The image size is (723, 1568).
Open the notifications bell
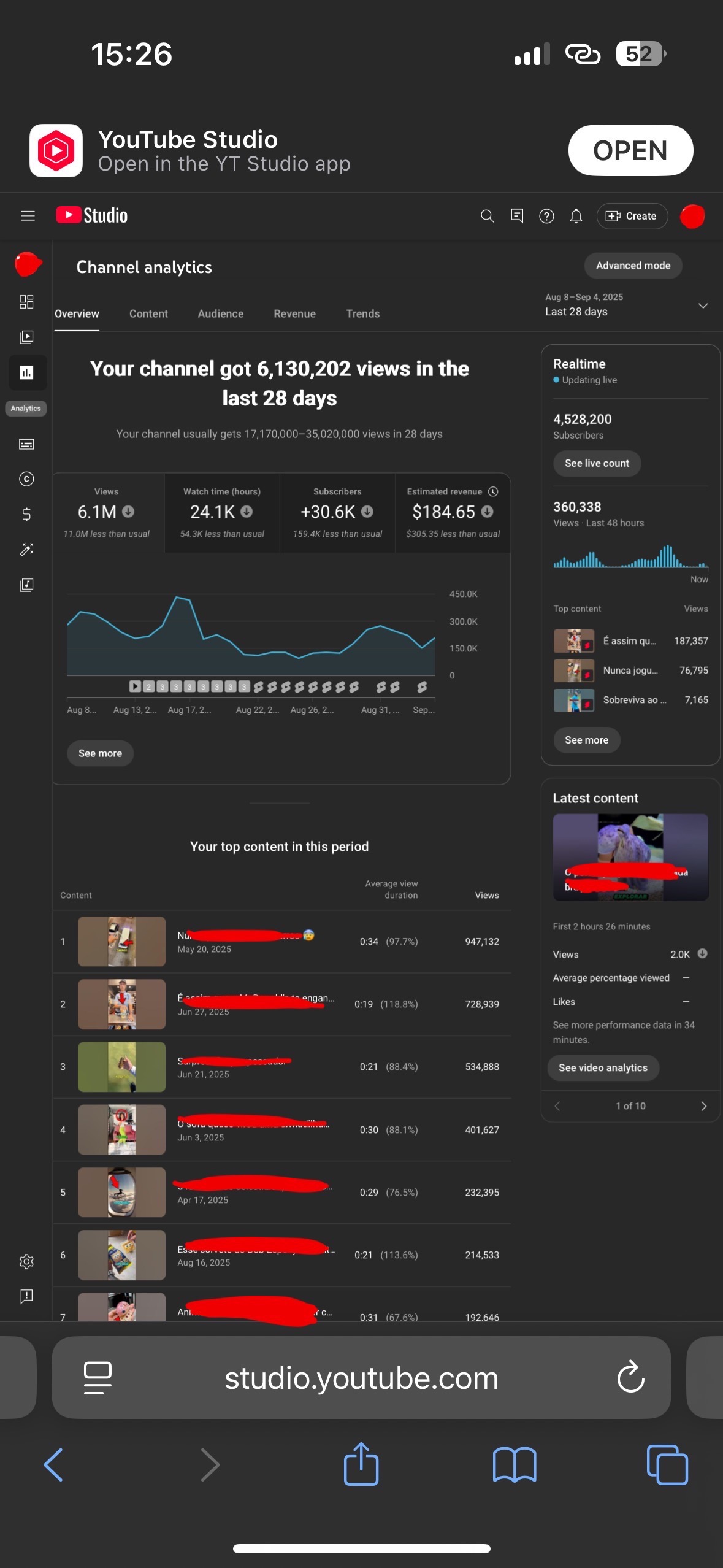click(x=576, y=216)
